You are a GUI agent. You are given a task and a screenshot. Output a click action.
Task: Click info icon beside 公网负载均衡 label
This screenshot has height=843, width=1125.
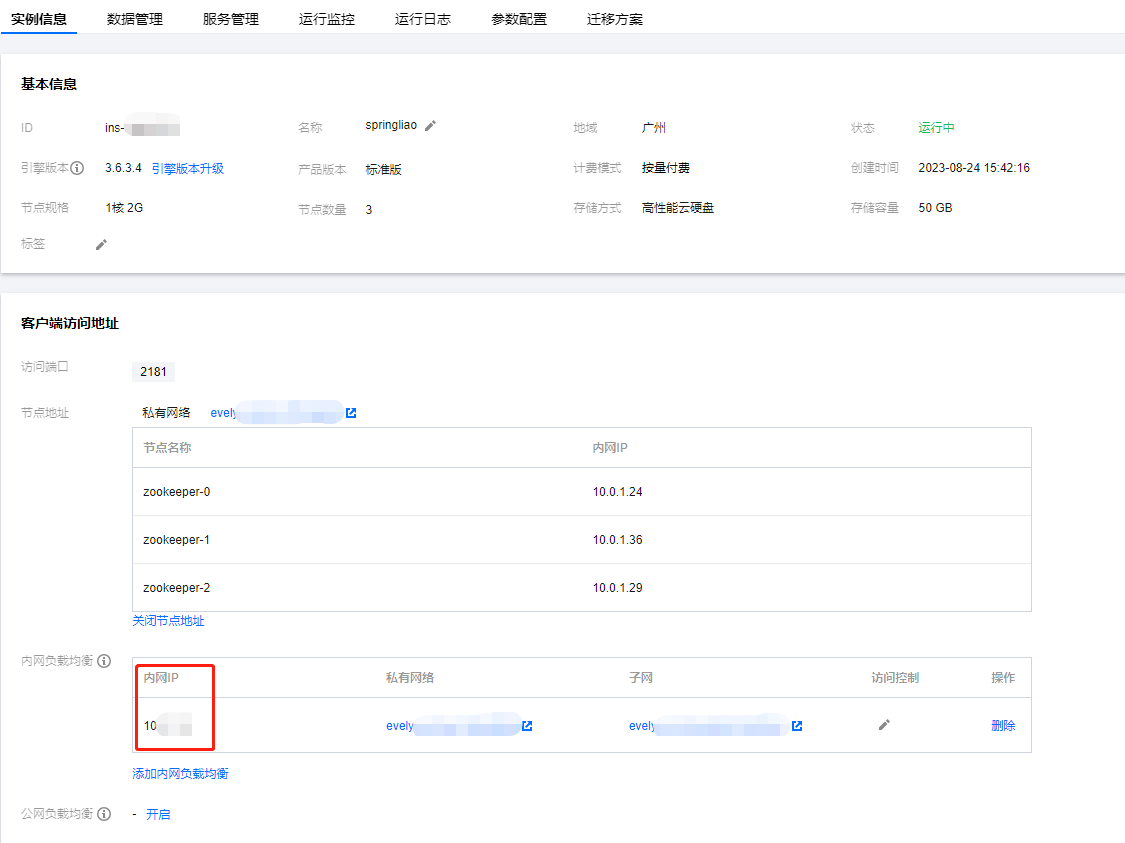[104, 814]
